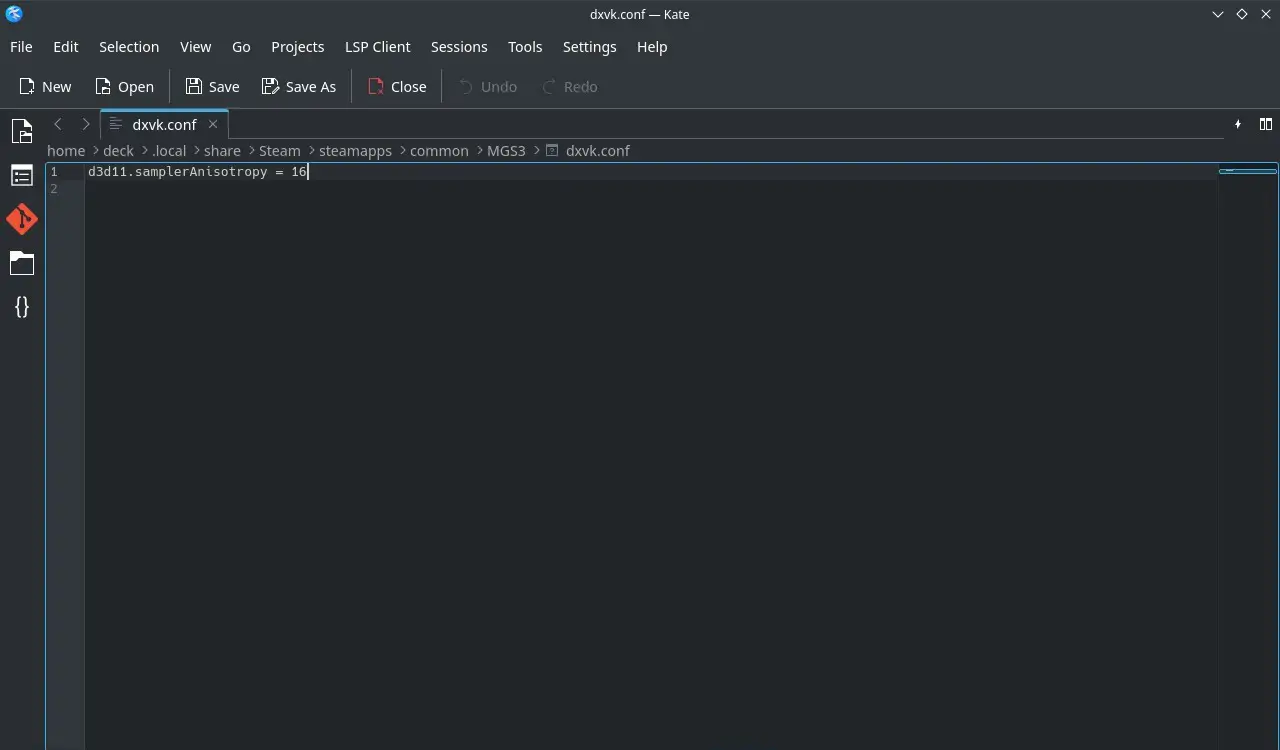This screenshot has height=750, width=1280.
Task: Click the minimap scrollbar on the editor's right
Action: [1248, 455]
